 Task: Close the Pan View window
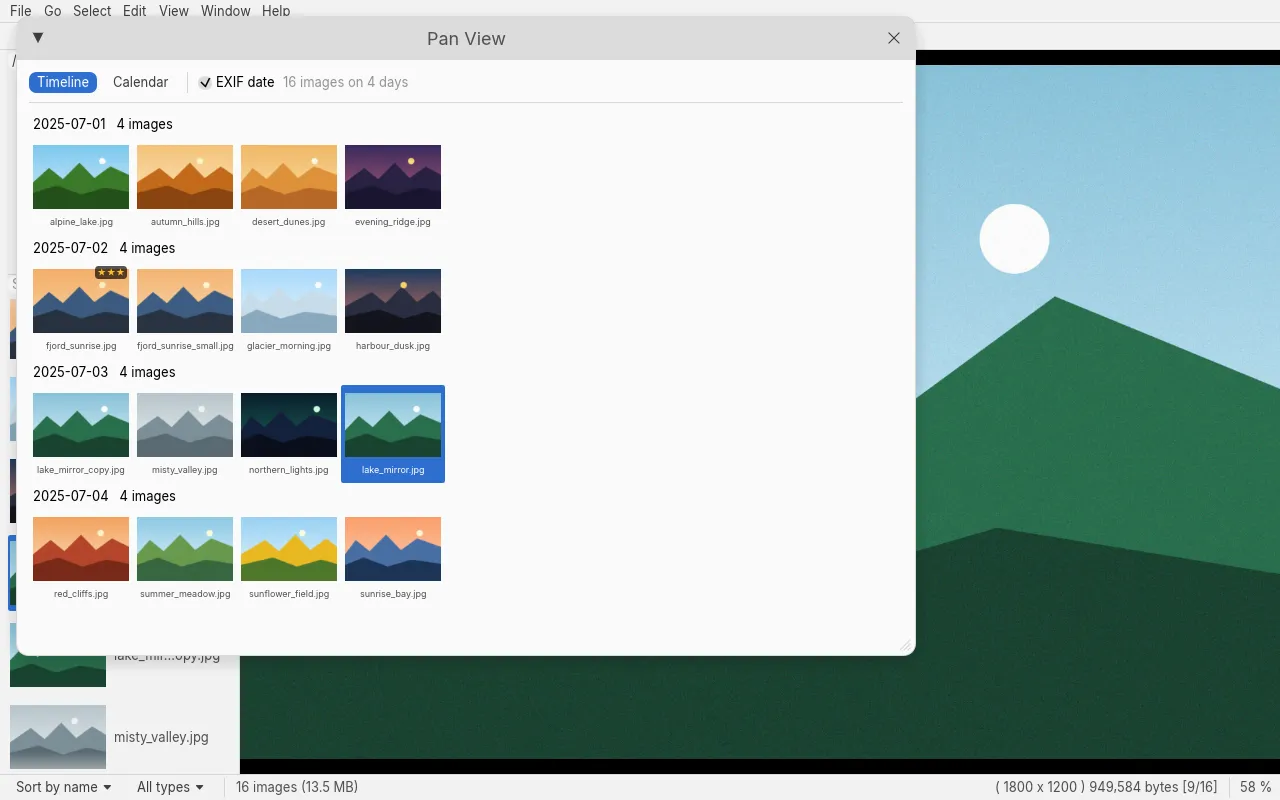click(894, 38)
